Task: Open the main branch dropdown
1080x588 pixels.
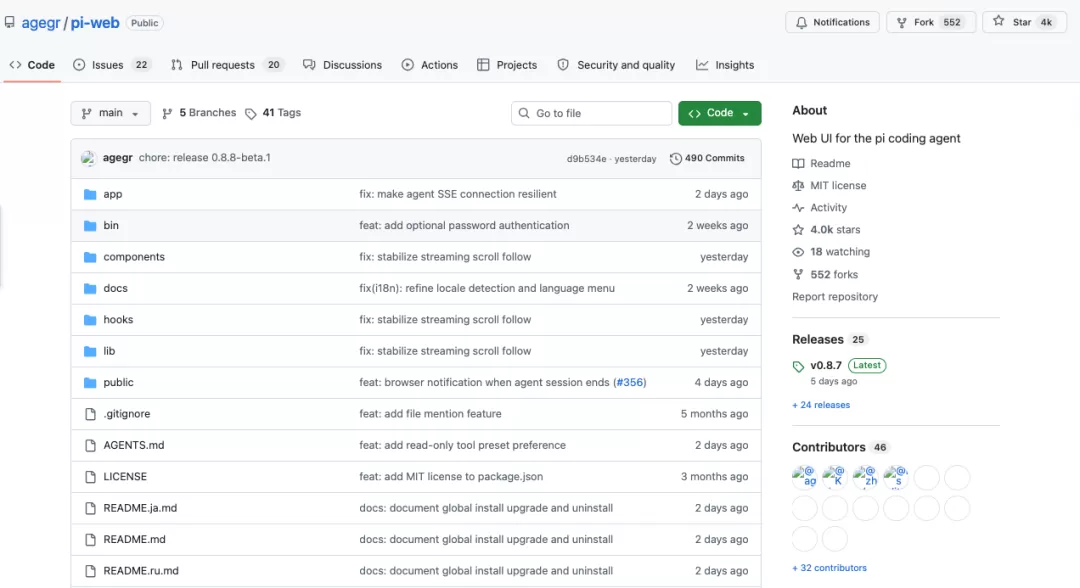Action: 110,113
